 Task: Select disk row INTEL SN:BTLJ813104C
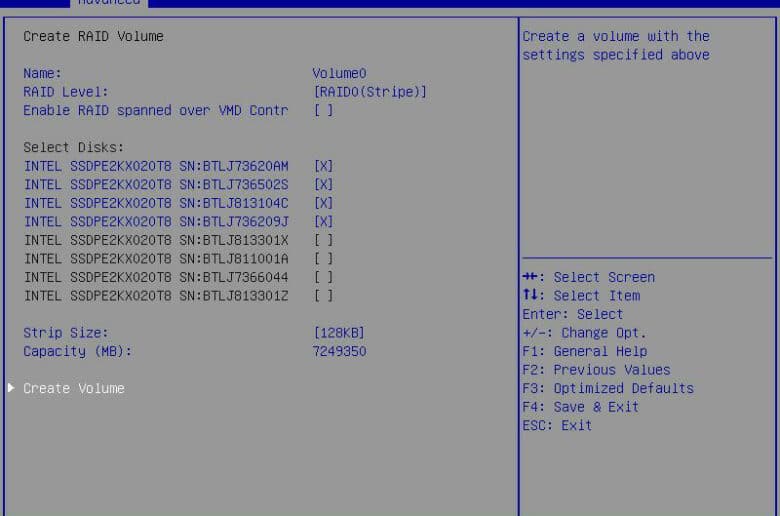(156, 203)
